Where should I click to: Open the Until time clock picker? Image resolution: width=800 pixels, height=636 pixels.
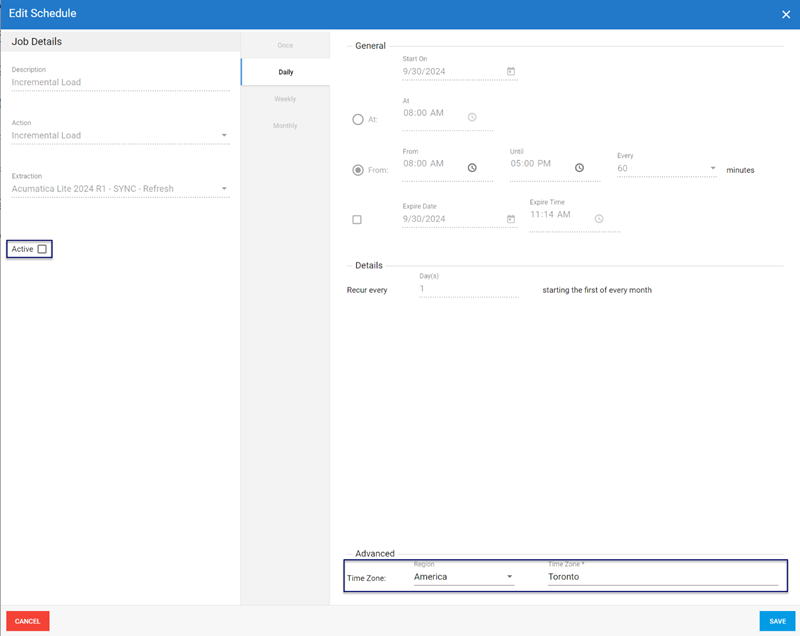click(x=581, y=167)
